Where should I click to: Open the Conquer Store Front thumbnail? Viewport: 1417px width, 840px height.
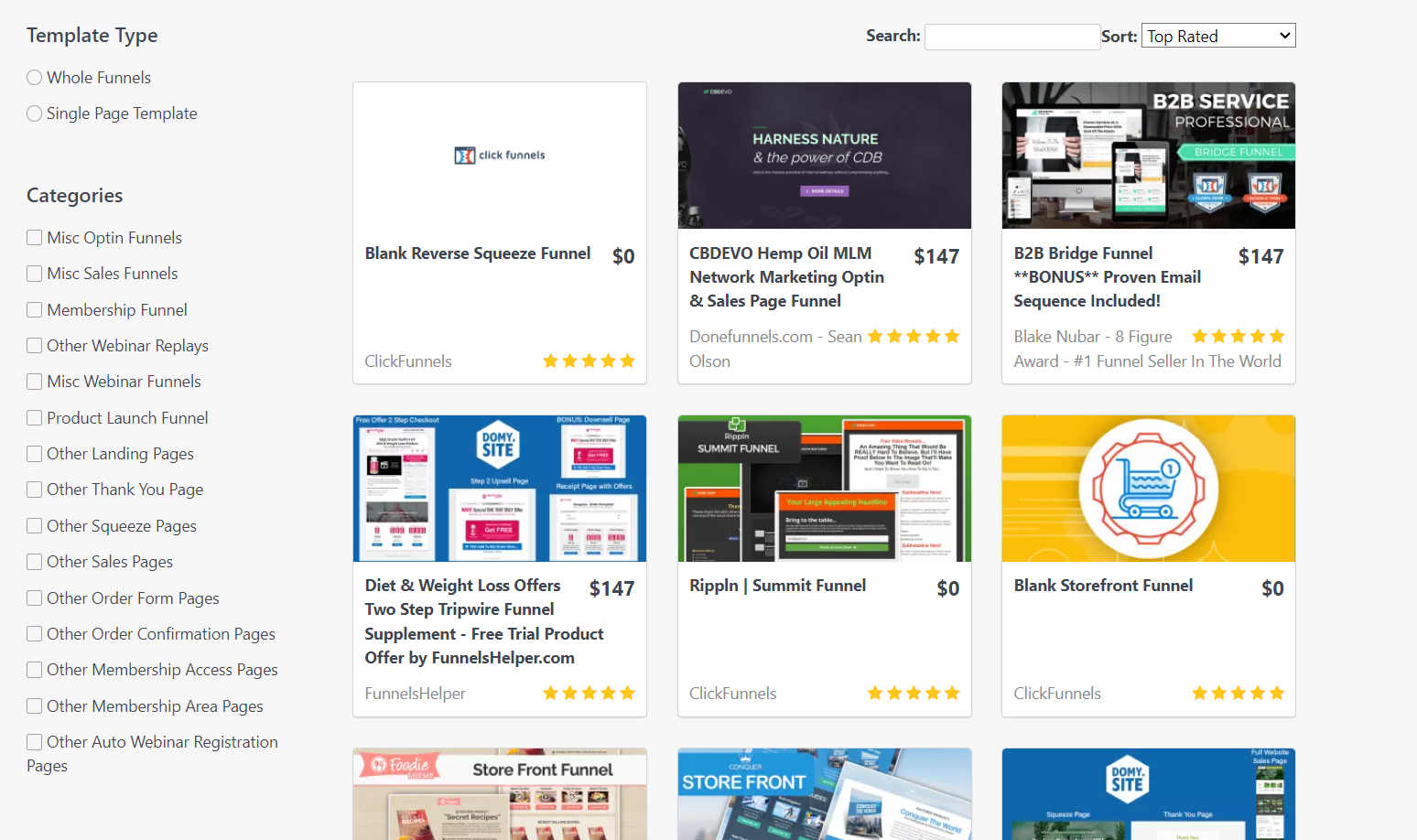[x=825, y=794]
